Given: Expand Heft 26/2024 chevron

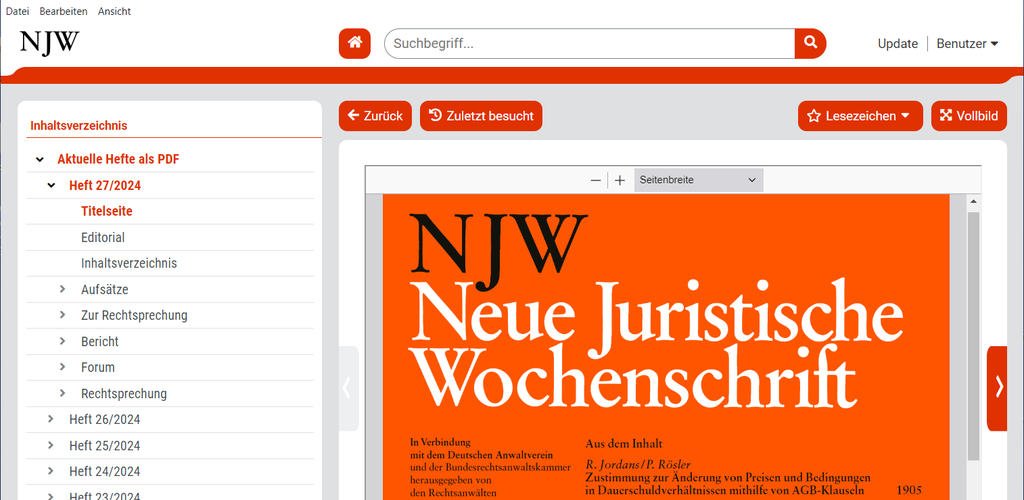Looking at the screenshot, I should click(51, 419).
